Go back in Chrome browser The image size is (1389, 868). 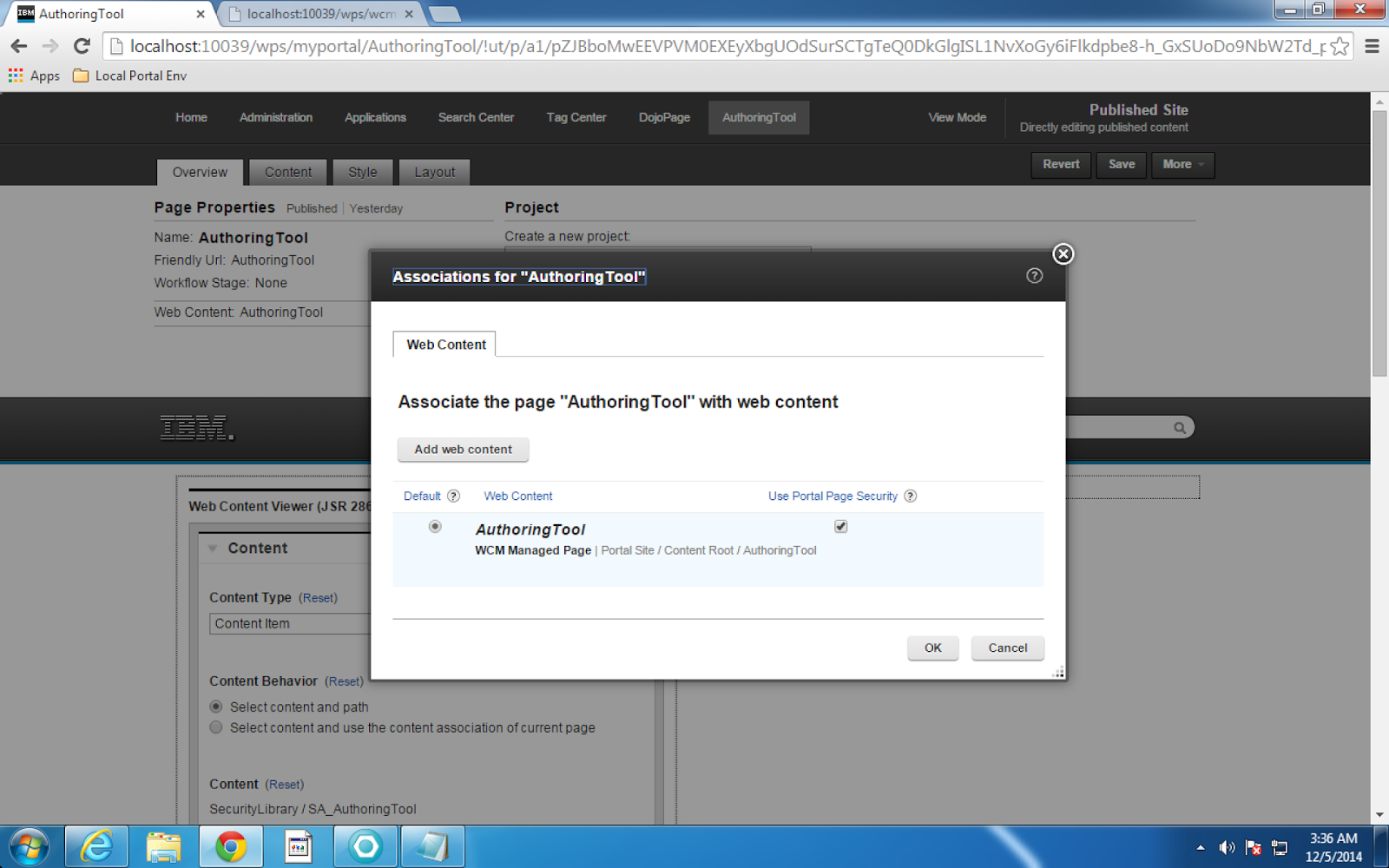tap(19, 46)
